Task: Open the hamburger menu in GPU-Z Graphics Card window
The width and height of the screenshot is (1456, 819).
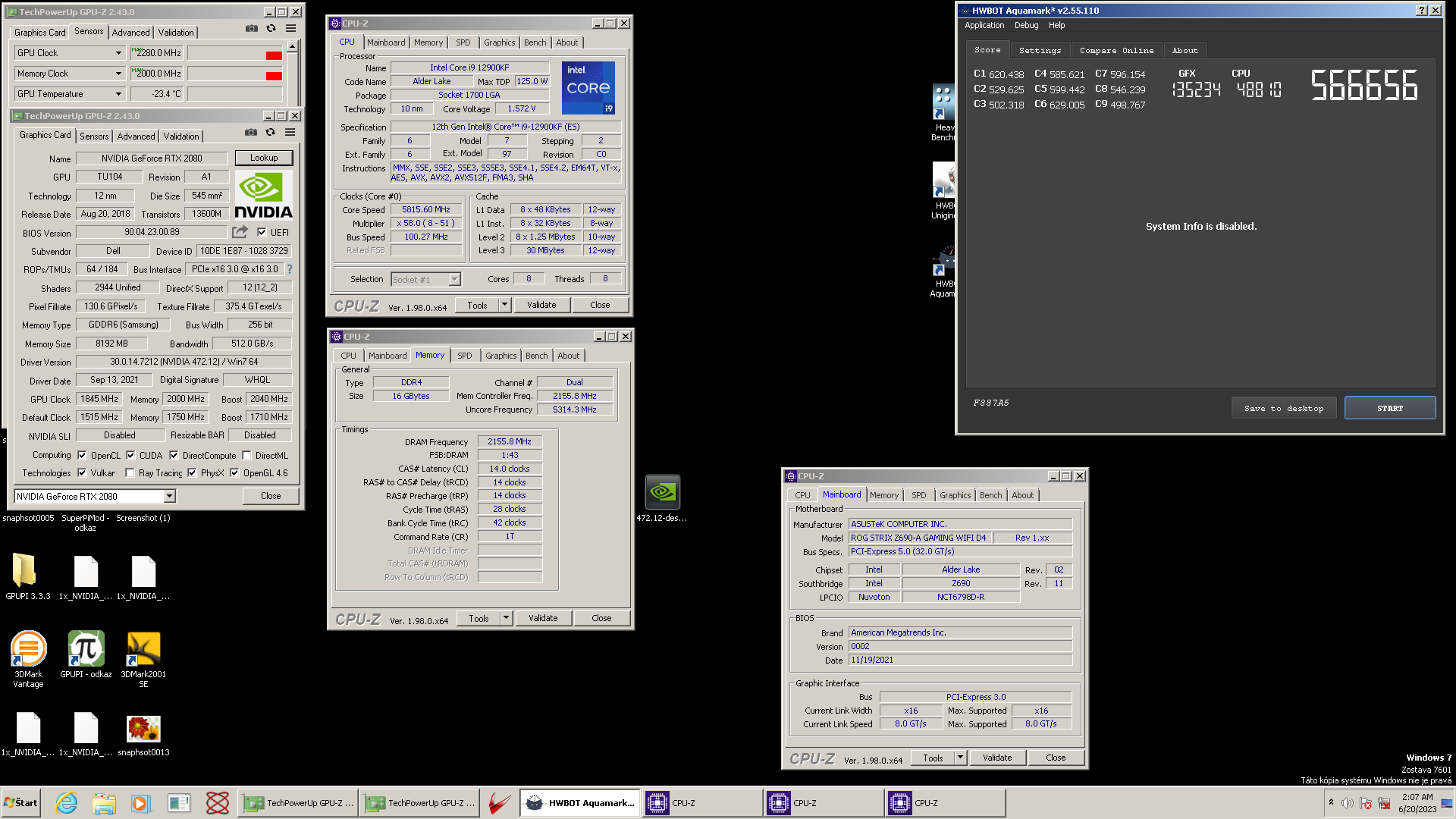Action: [x=290, y=132]
